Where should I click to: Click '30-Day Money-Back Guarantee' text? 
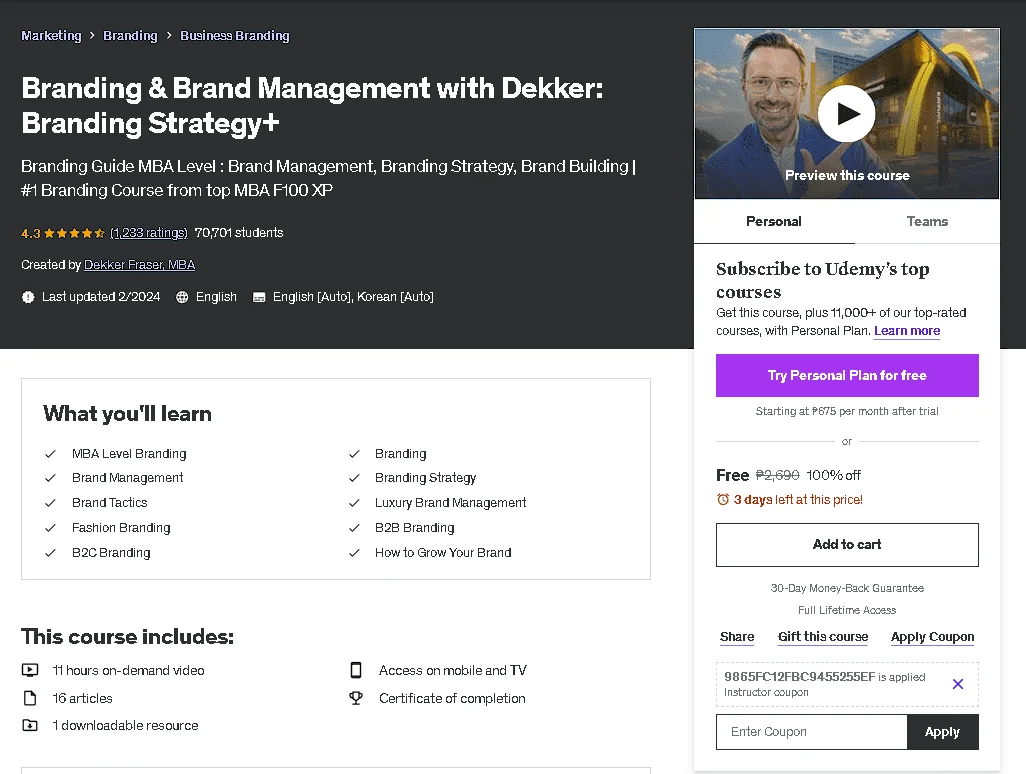point(847,588)
